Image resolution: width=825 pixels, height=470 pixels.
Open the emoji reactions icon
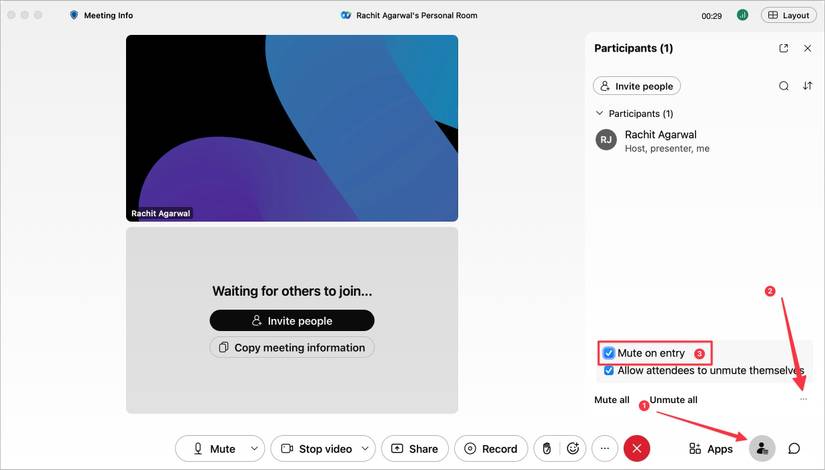pos(573,449)
